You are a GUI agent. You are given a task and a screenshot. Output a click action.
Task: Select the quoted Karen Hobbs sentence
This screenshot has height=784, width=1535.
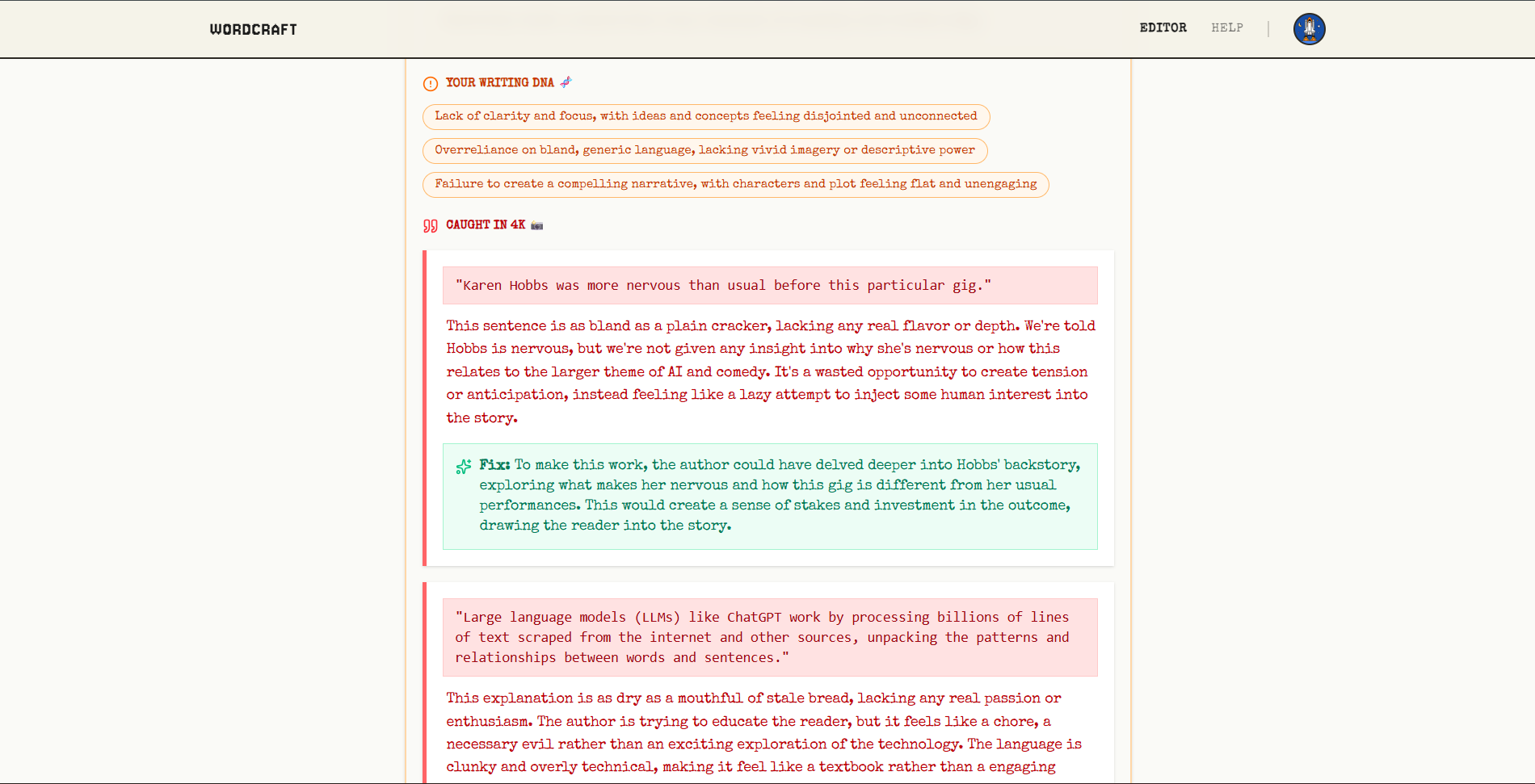(x=770, y=285)
